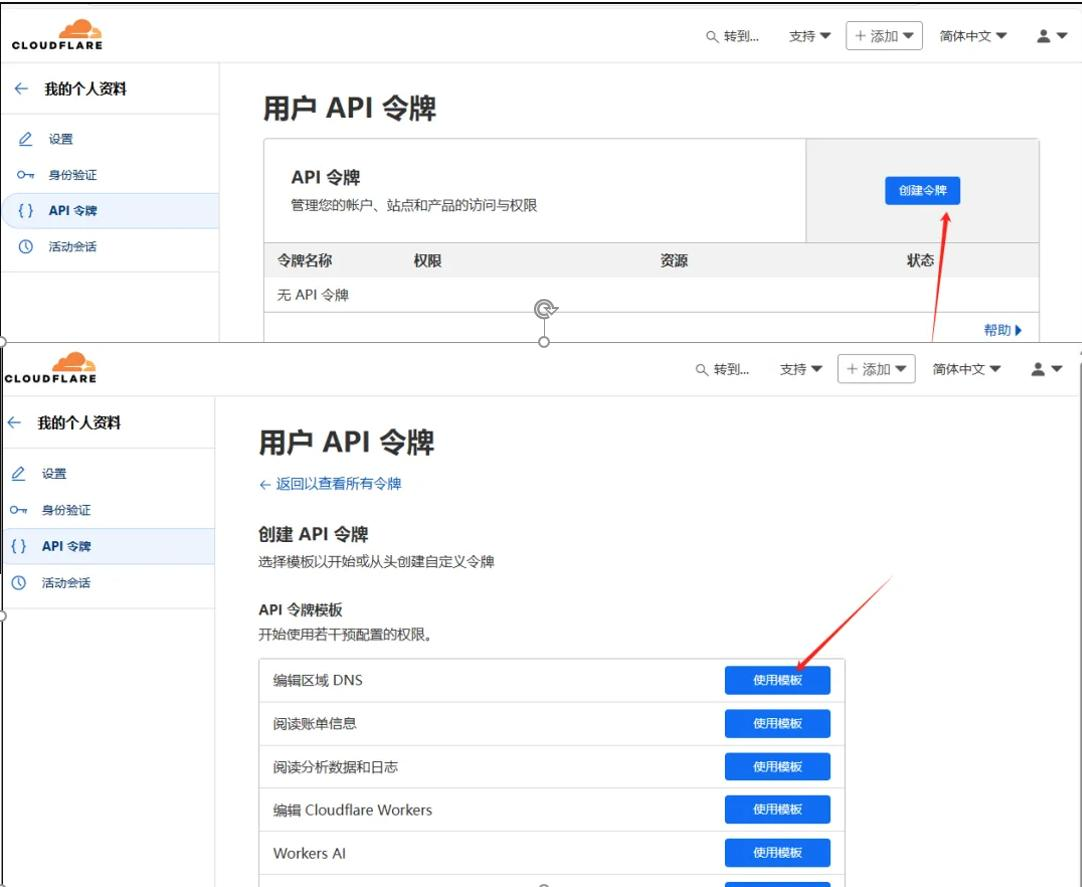Click the braces icon for API 令牌 in the bottom sidebar
The image size is (1082, 887).
(x=19, y=546)
